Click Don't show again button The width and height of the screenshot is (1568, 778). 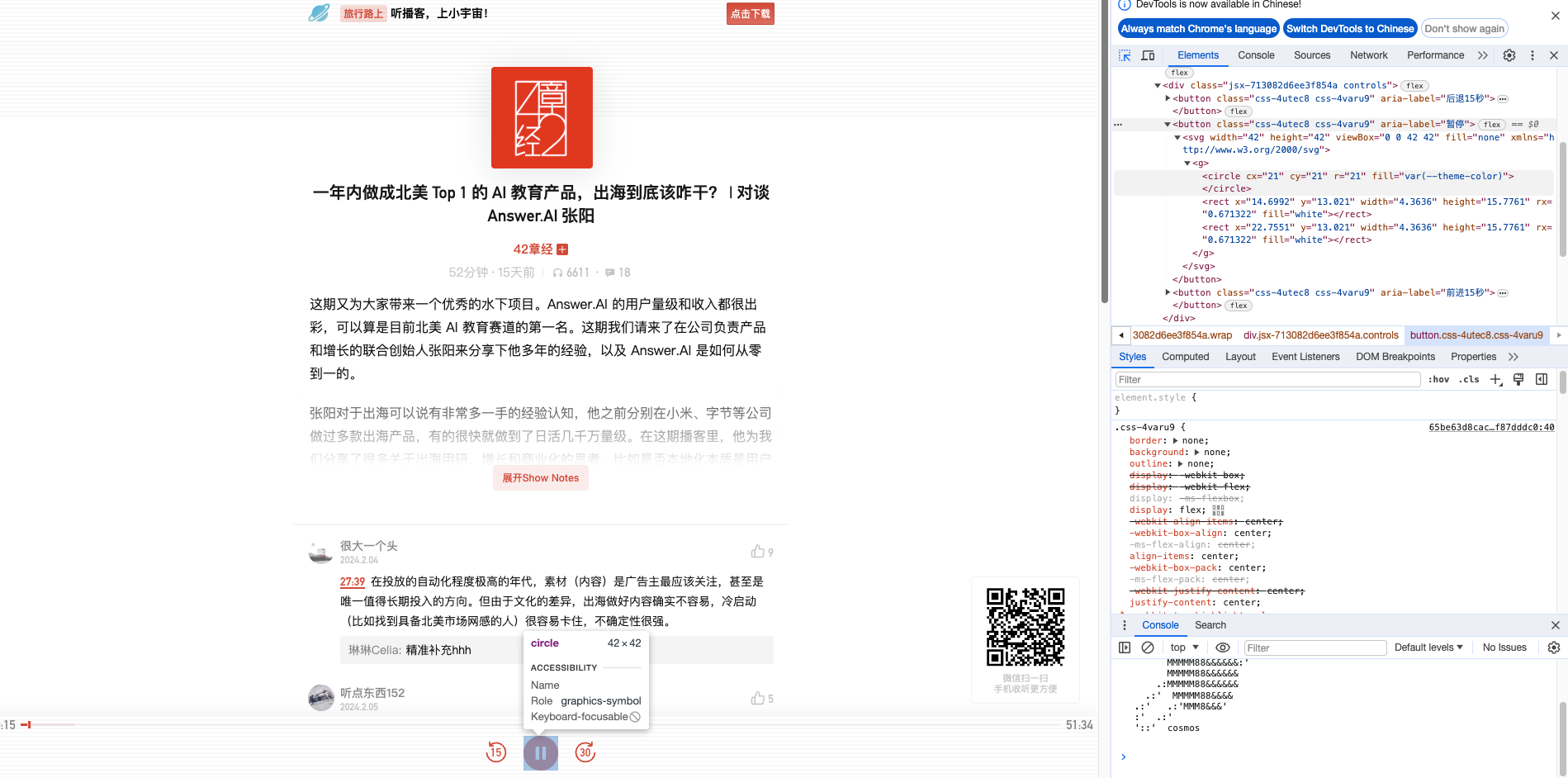click(1464, 29)
